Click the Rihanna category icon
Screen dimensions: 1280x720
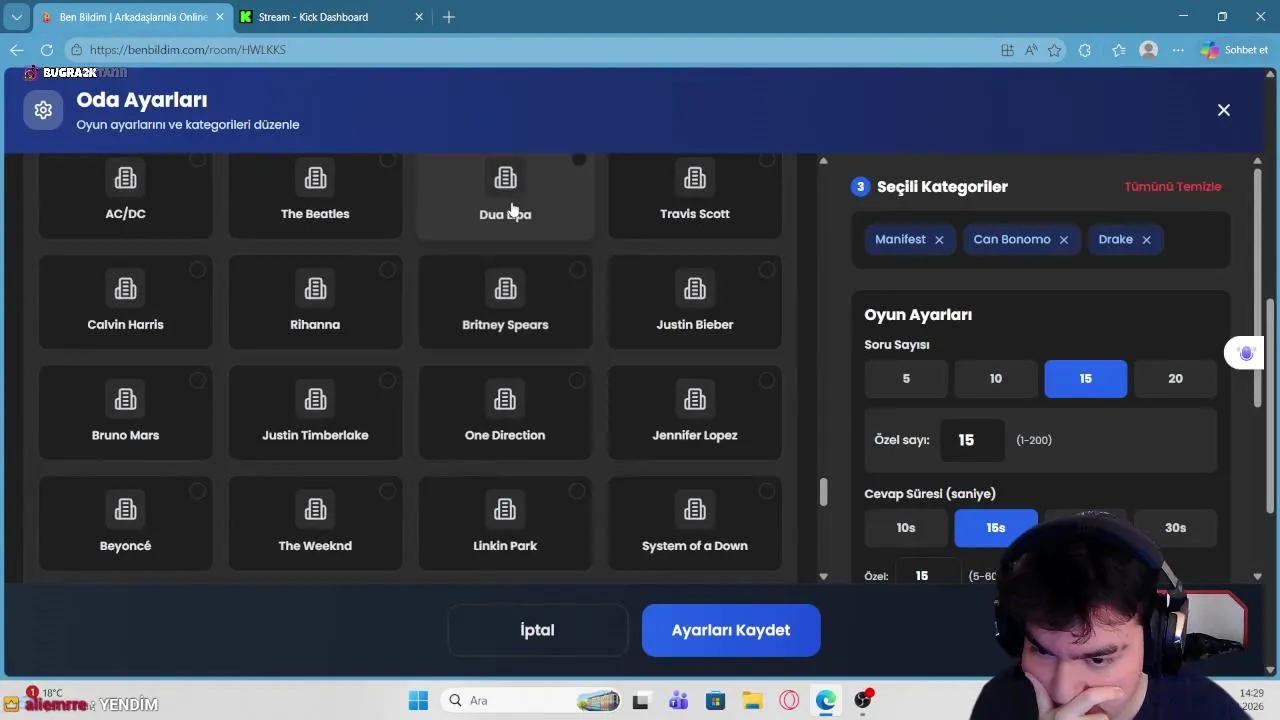pyautogui.click(x=315, y=289)
